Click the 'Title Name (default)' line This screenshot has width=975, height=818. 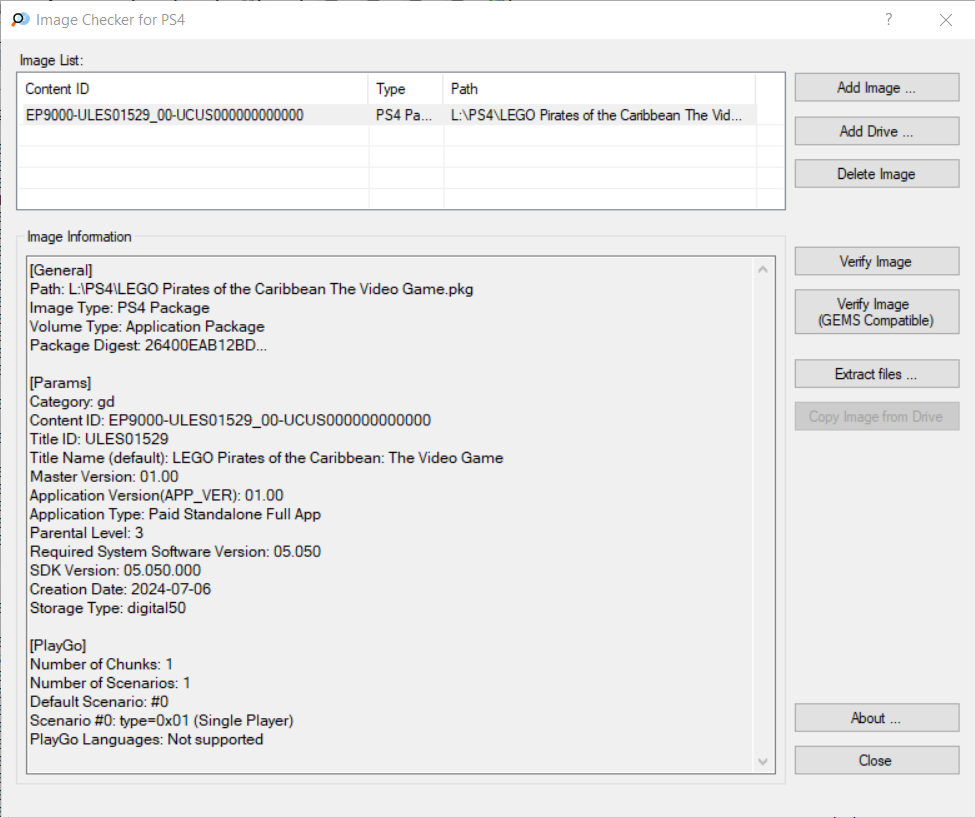[266, 457]
